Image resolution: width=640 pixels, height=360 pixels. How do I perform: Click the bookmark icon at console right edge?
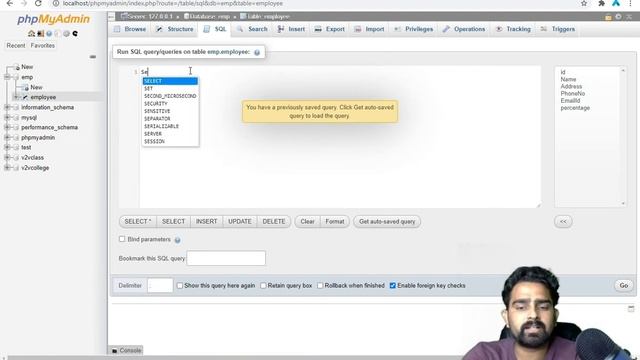click(x=631, y=309)
